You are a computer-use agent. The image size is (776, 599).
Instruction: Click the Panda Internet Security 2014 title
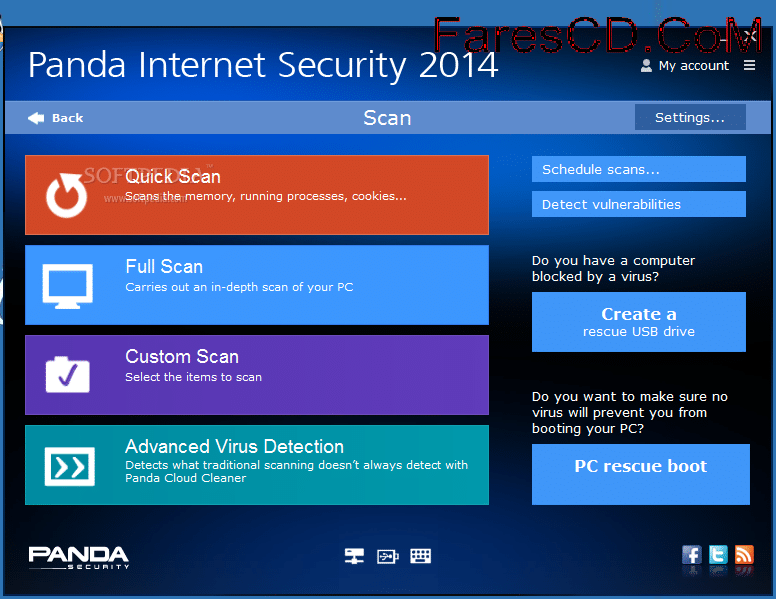click(263, 65)
